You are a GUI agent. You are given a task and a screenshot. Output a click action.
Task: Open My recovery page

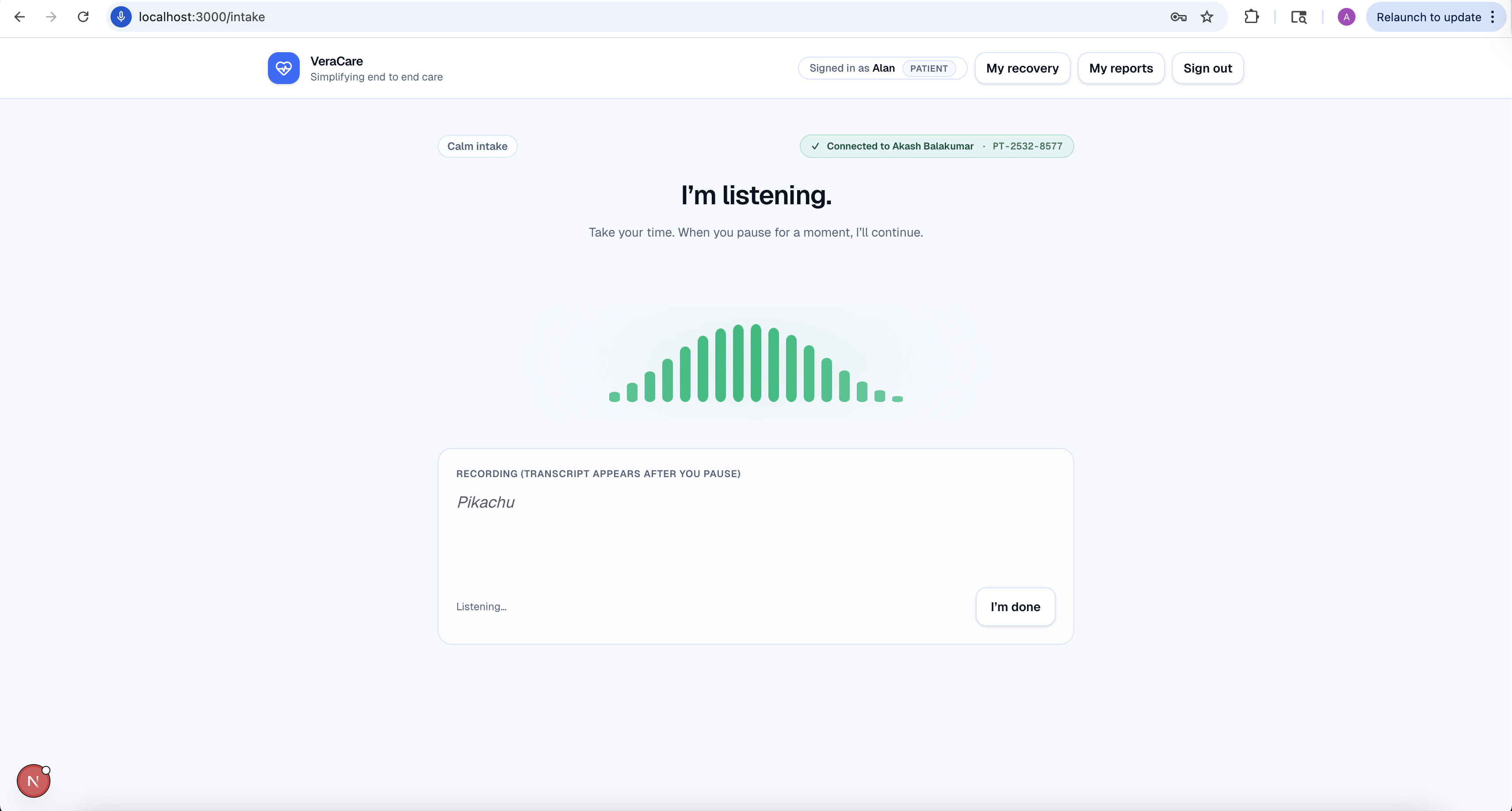point(1022,68)
